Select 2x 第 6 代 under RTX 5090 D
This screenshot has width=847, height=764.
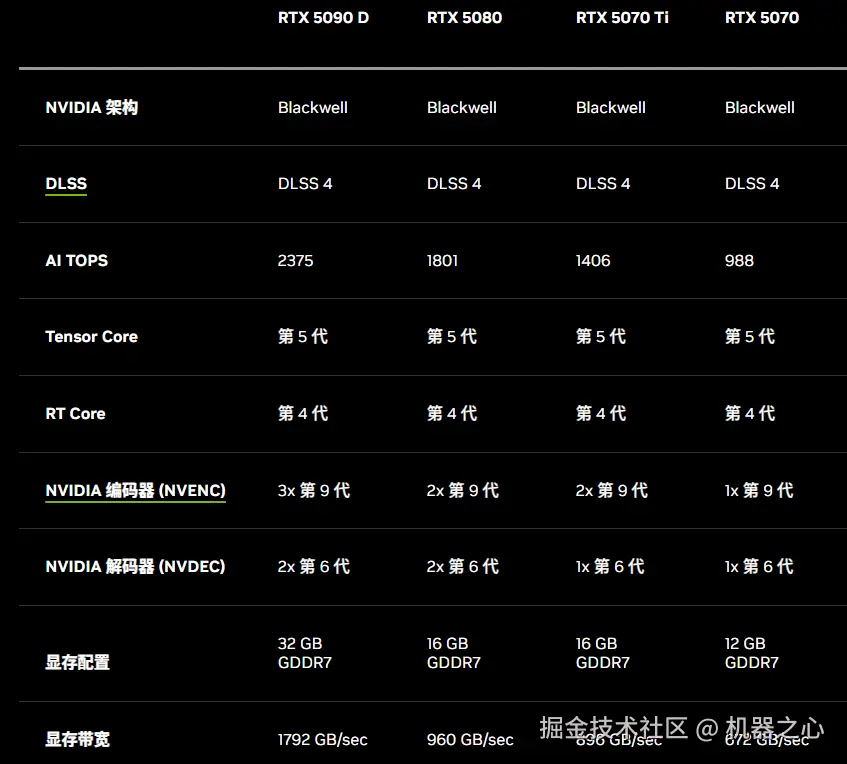[x=314, y=567]
